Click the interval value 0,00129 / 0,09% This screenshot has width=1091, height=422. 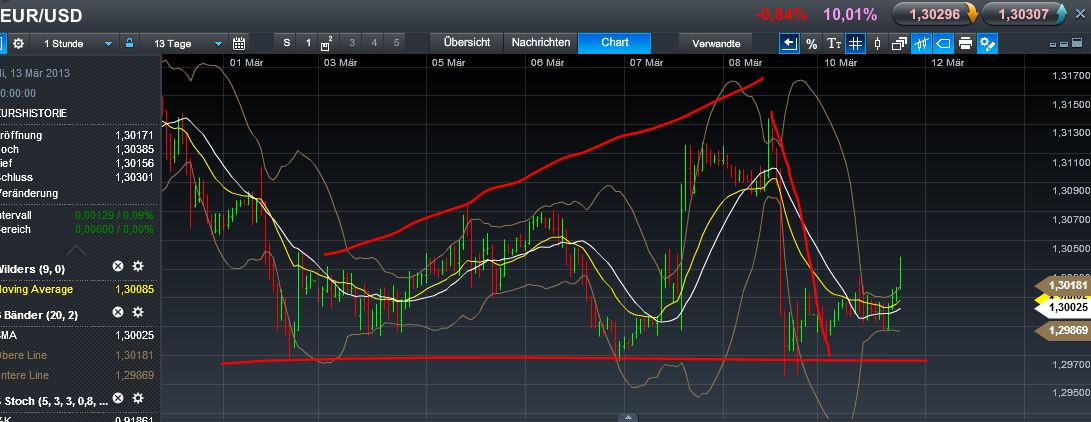point(113,216)
